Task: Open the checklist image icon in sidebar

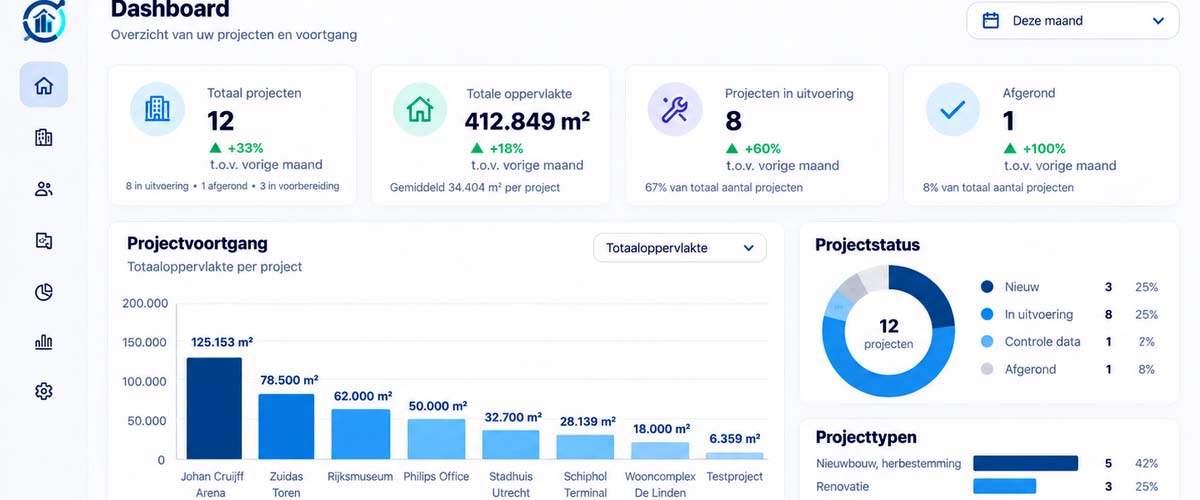Action: click(44, 240)
